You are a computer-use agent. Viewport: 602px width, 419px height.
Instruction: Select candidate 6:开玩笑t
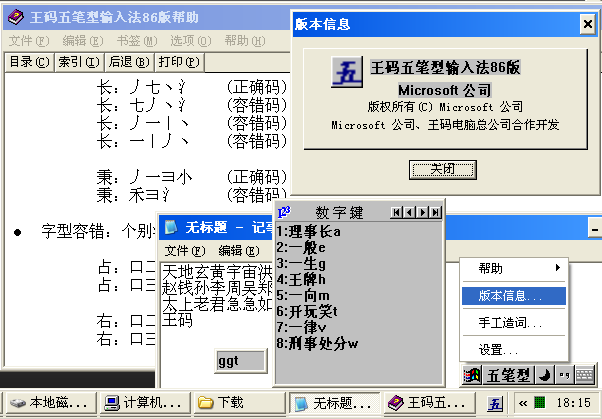307,311
